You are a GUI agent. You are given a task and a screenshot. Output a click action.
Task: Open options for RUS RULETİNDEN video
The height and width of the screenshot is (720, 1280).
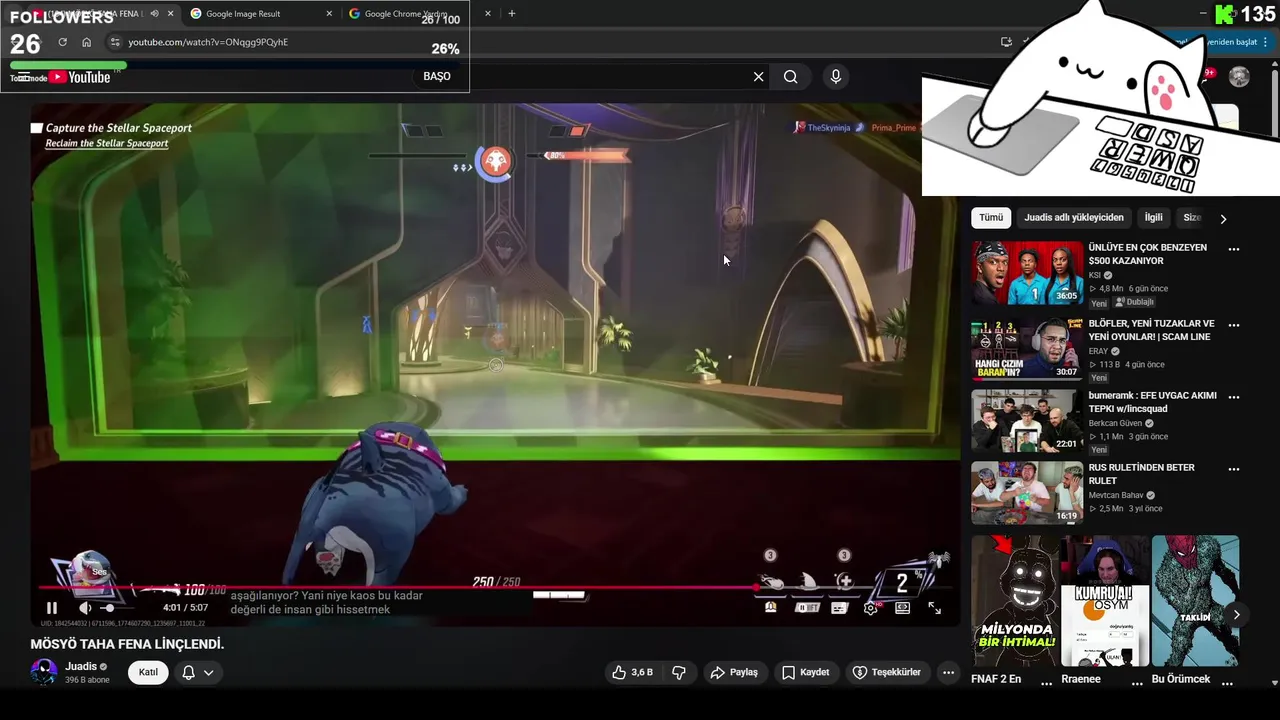click(1234, 469)
